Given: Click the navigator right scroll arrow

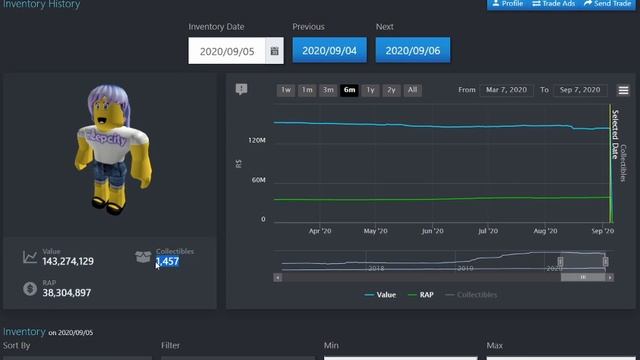Looking at the screenshot, I should [610, 278].
